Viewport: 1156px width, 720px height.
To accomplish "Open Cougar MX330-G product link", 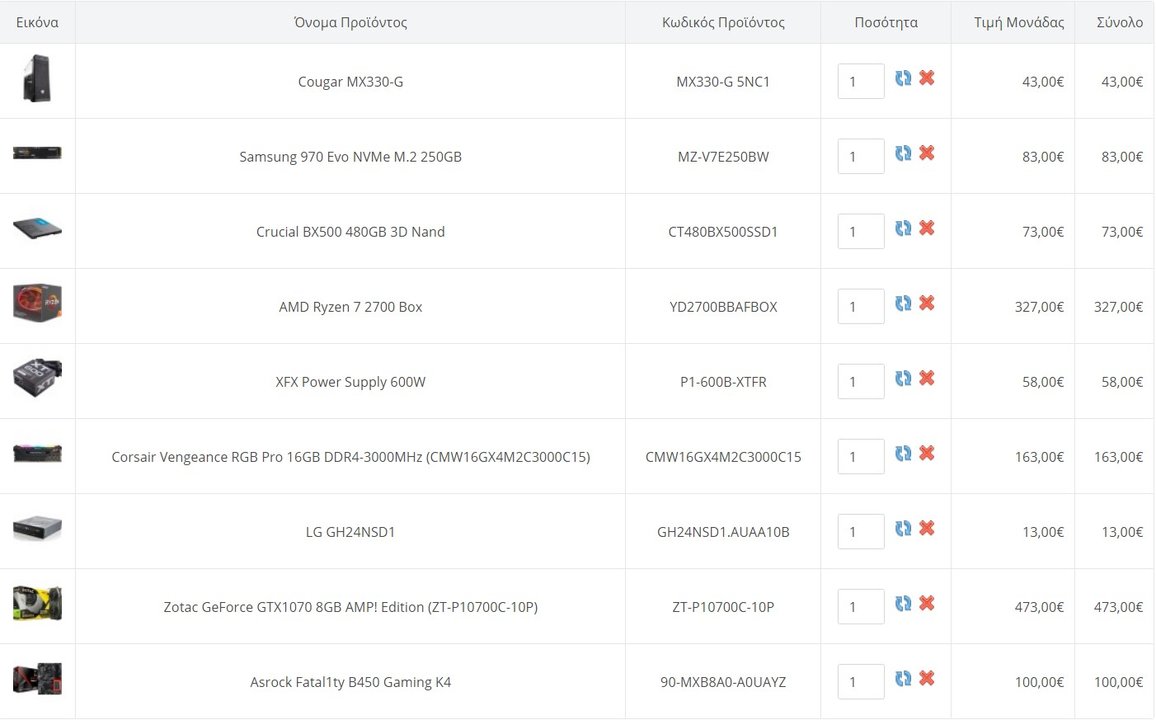I will pyautogui.click(x=350, y=82).
